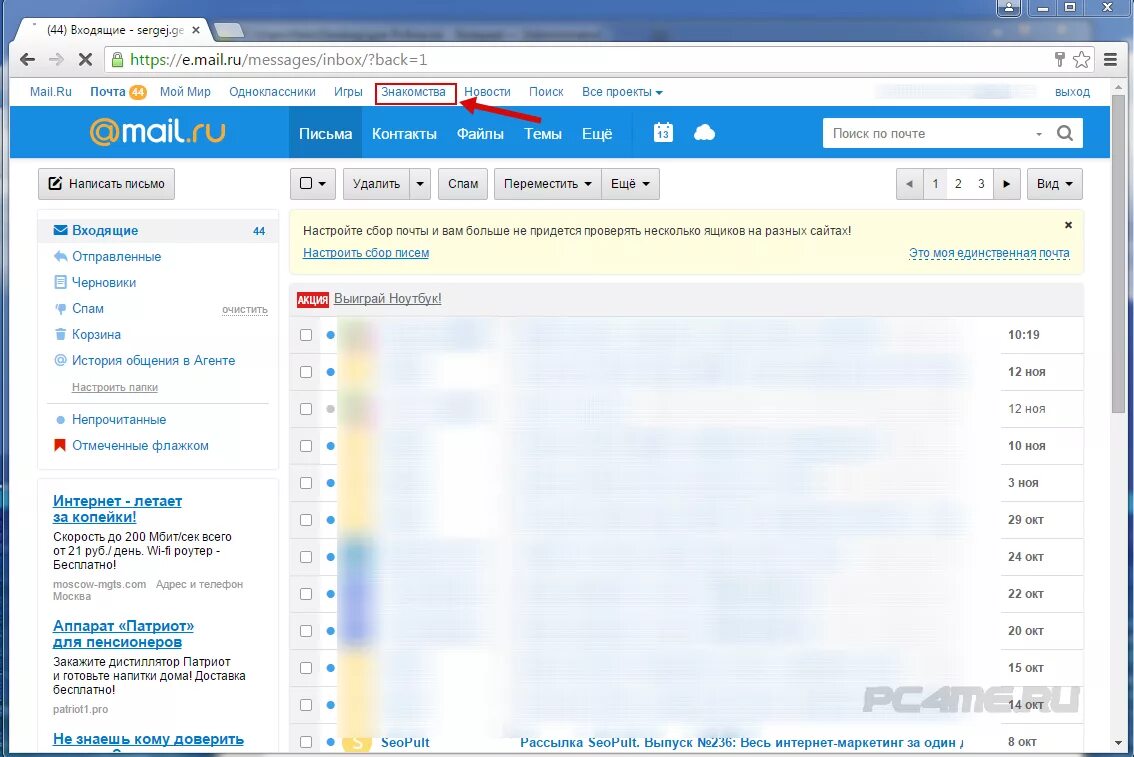1134x757 pixels.
Task: Tick checkbox for 3 ноя message
Action: [306, 483]
